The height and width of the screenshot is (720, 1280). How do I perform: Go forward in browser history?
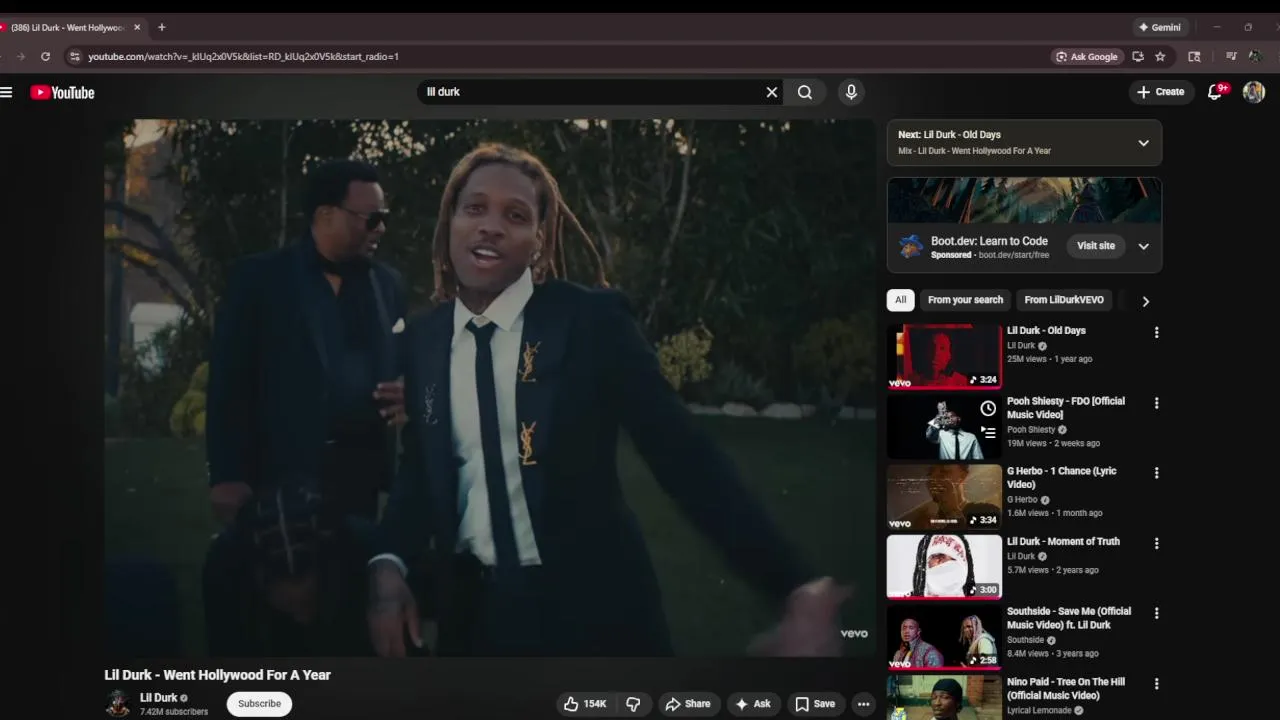[20, 57]
